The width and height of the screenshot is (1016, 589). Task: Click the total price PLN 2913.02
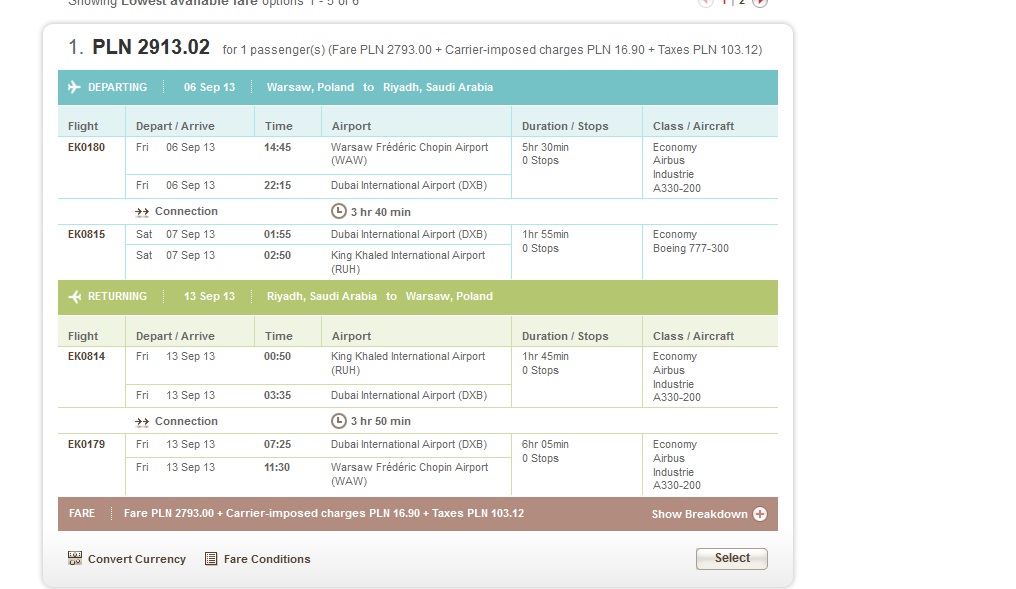pyautogui.click(x=151, y=47)
